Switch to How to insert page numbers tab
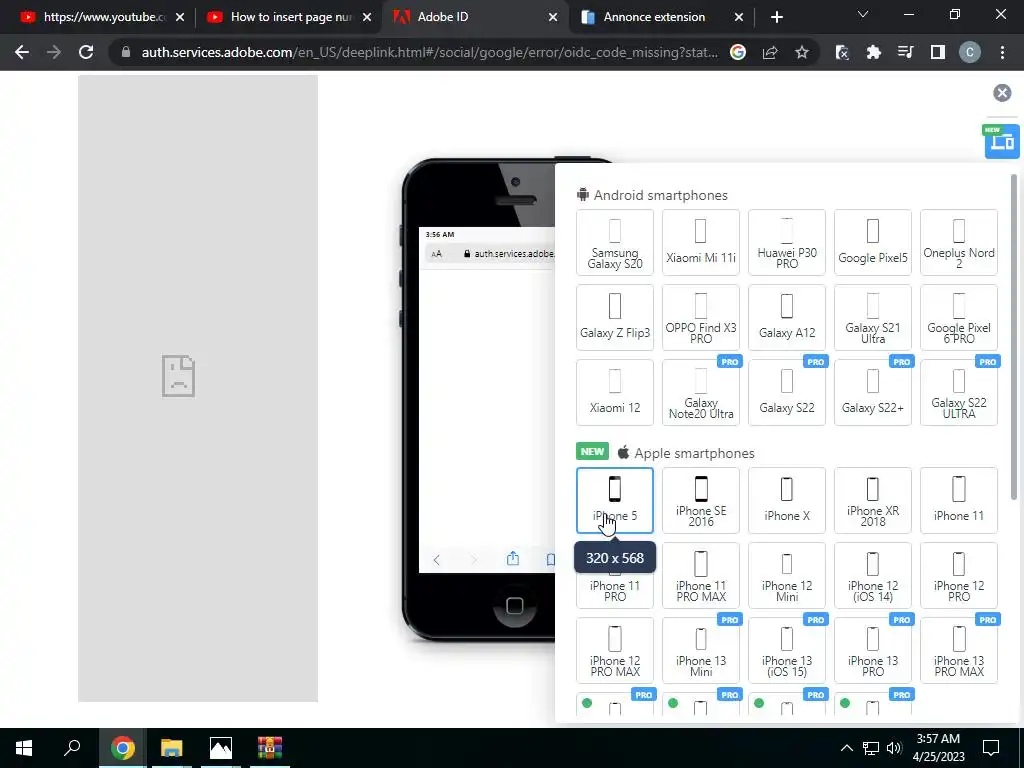Screen dimensions: 1024x768 (x=289, y=17)
